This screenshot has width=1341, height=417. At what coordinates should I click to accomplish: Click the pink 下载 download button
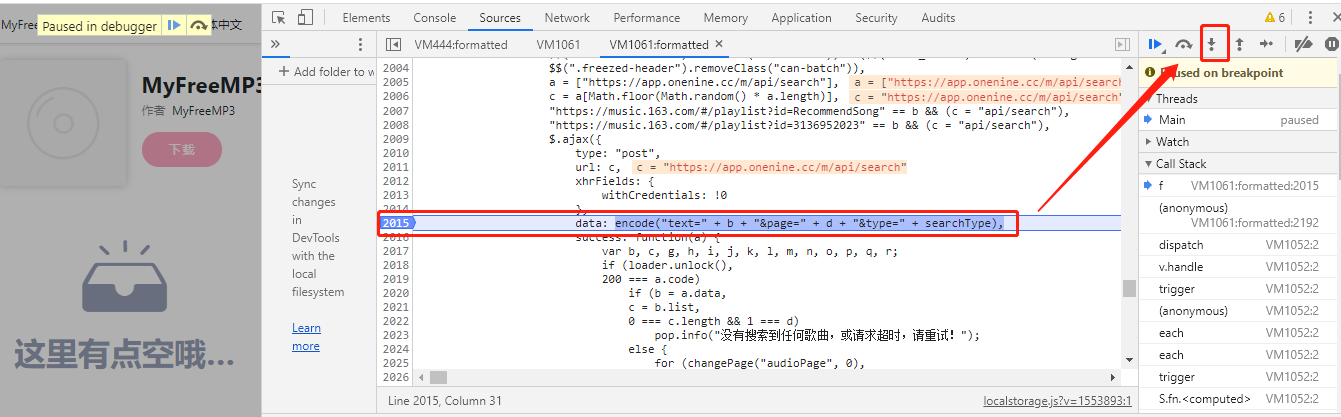coord(182,149)
